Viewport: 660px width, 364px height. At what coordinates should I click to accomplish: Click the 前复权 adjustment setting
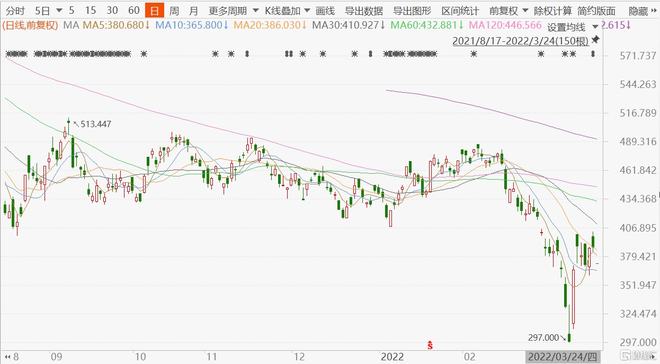coord(503,11)
